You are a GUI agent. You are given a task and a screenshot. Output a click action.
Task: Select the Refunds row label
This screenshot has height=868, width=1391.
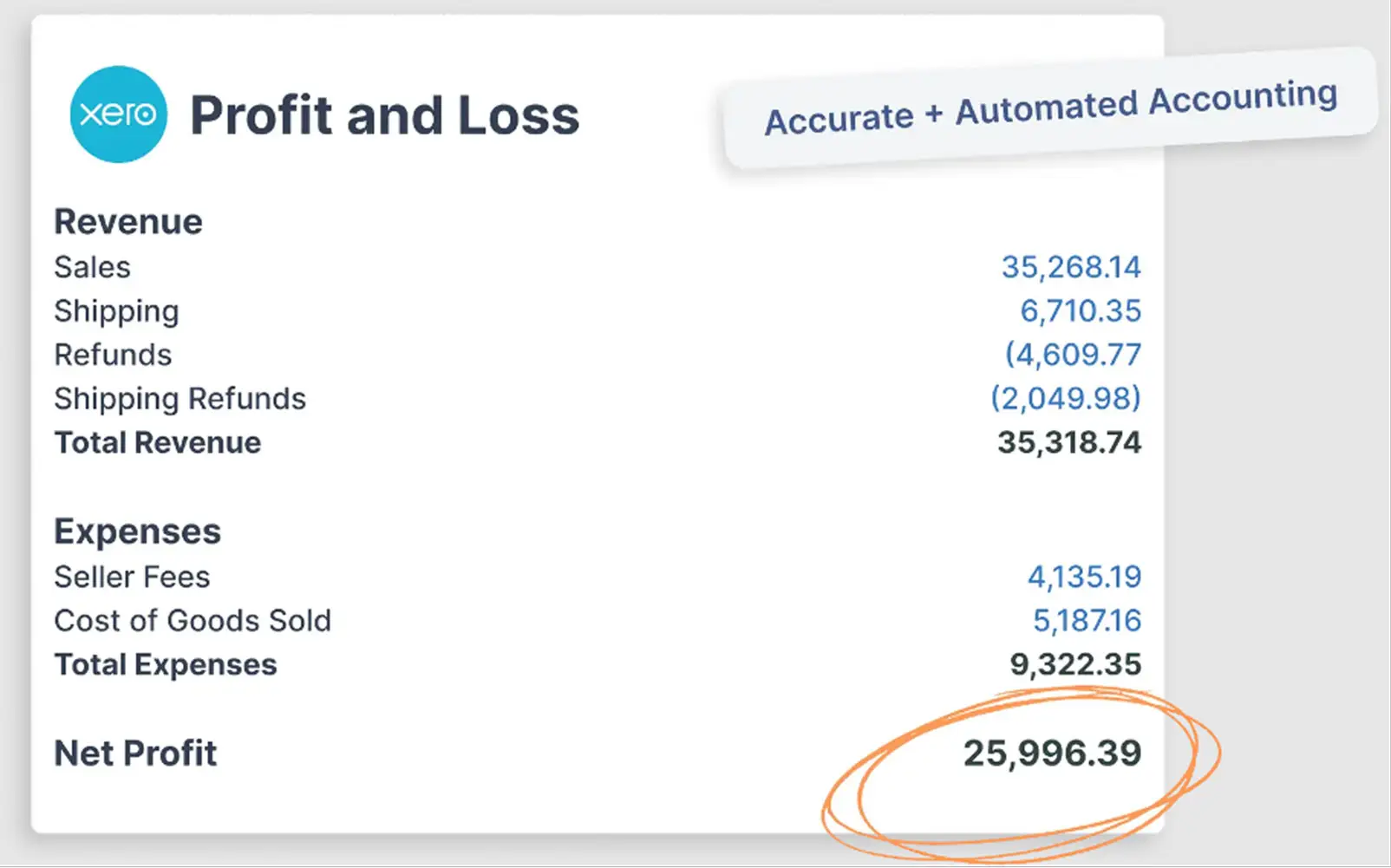pyautogui.click(x=113, y=355)
